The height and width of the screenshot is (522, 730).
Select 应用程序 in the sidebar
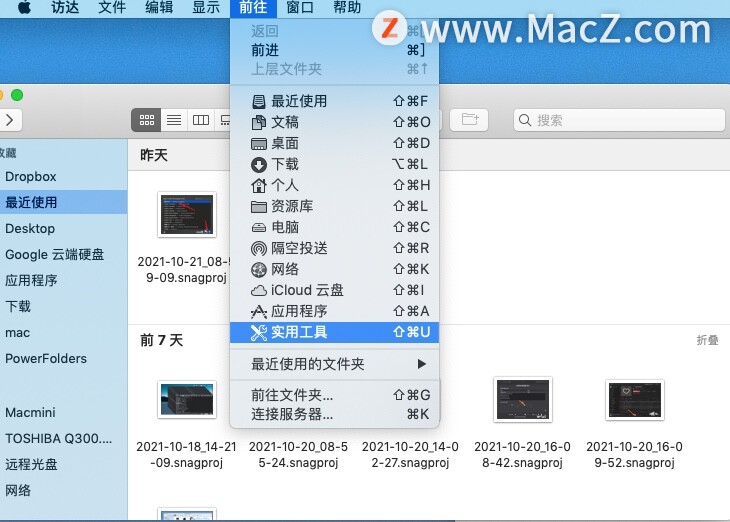[63, 280]
